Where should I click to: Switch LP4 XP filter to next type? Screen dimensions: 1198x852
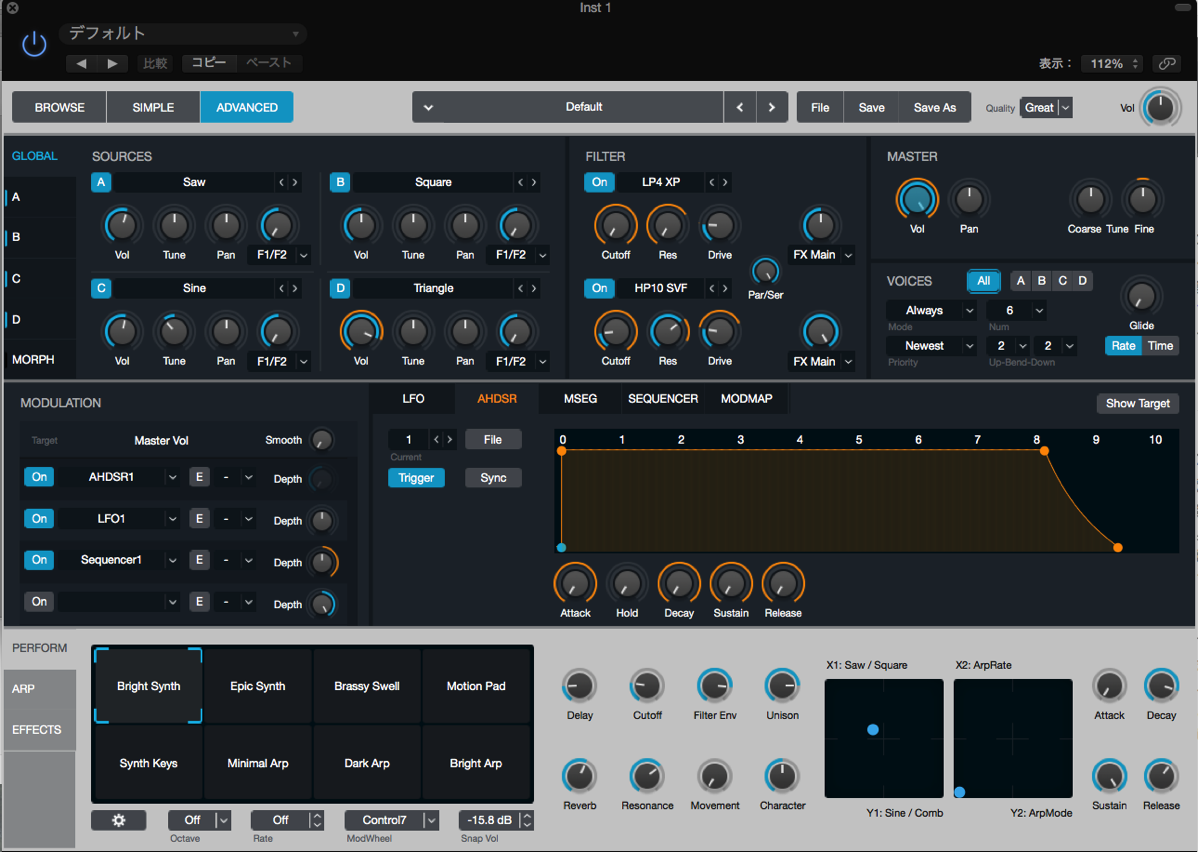(x=725, y=182)
